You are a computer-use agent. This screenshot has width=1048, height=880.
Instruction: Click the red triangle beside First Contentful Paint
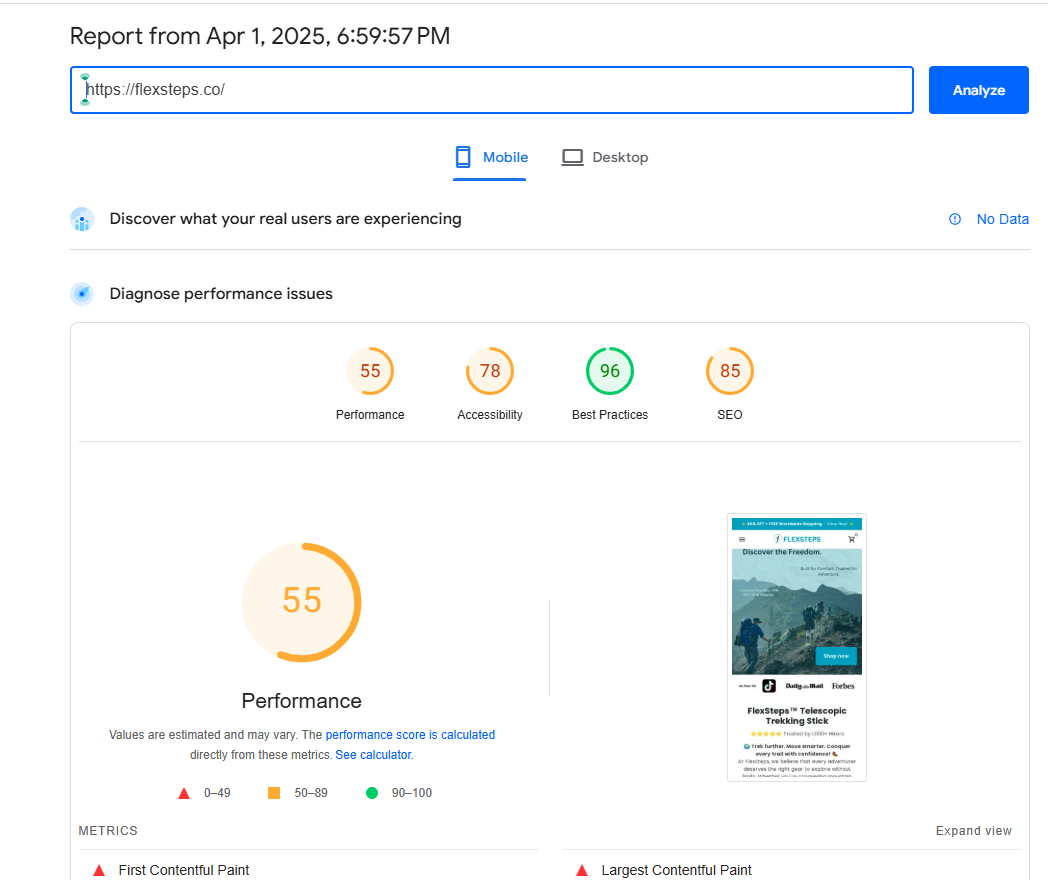click(x=98, y=870)
